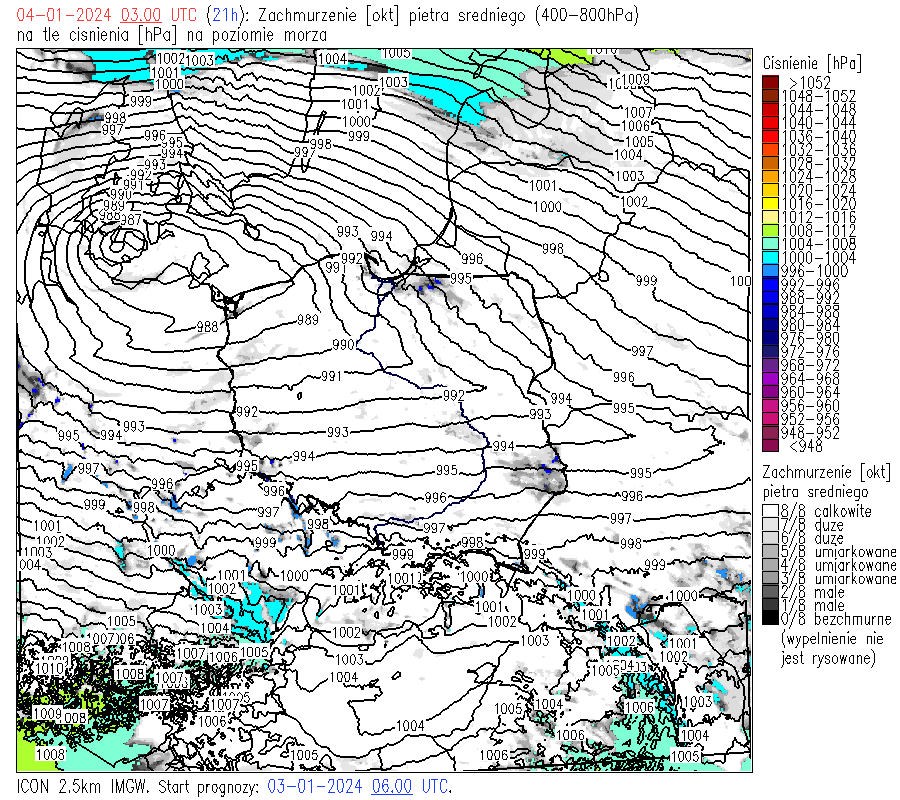Click the >1052 dark red pressure swatch
Image resolution: width=900 pixels, height=800 pixels.
click(770, 82)
